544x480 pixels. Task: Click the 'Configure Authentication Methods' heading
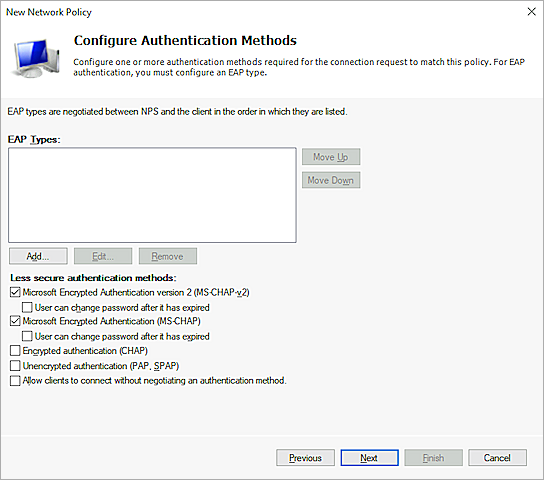tap(185, 41)
